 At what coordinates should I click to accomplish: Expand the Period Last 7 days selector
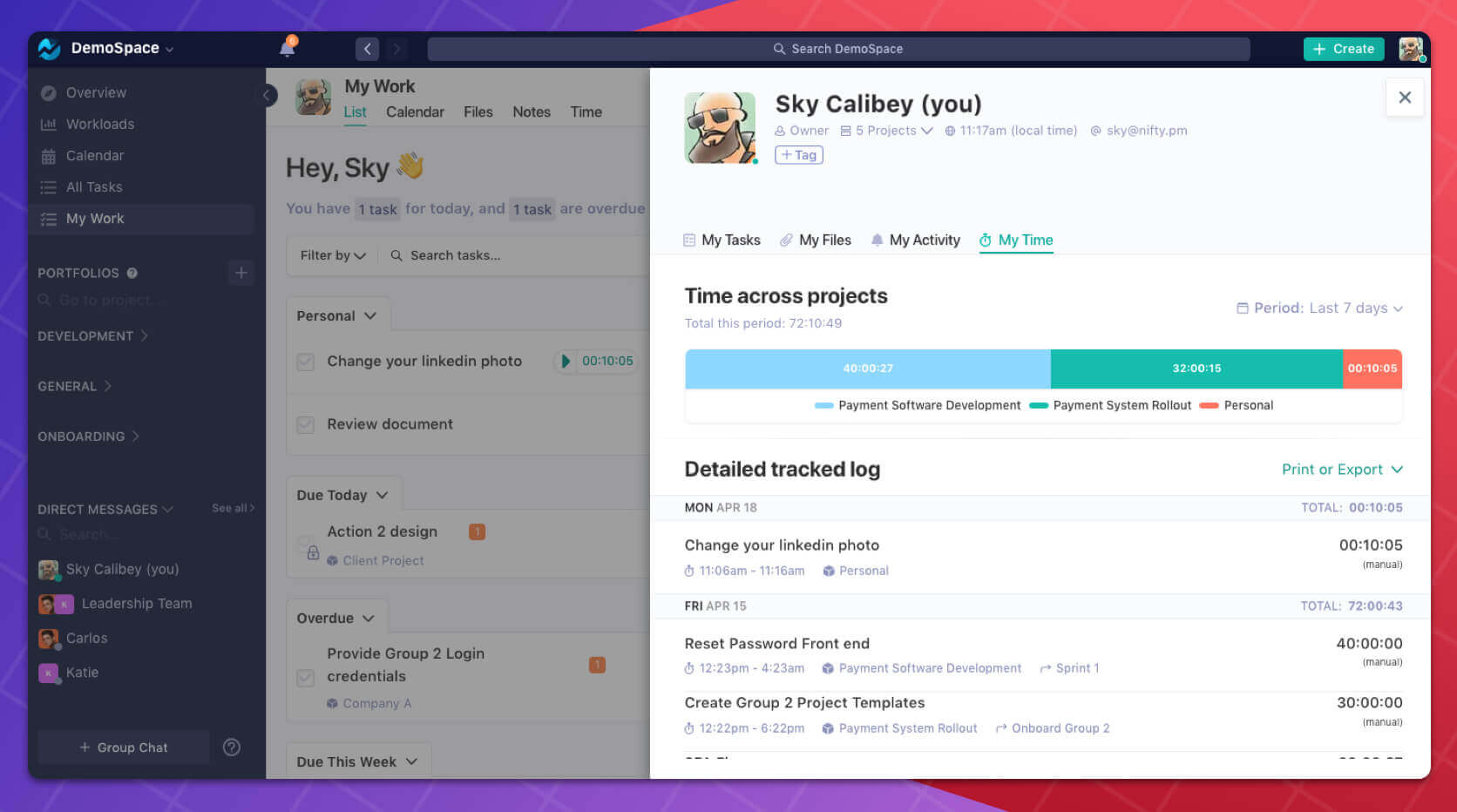coord(1318,308)
